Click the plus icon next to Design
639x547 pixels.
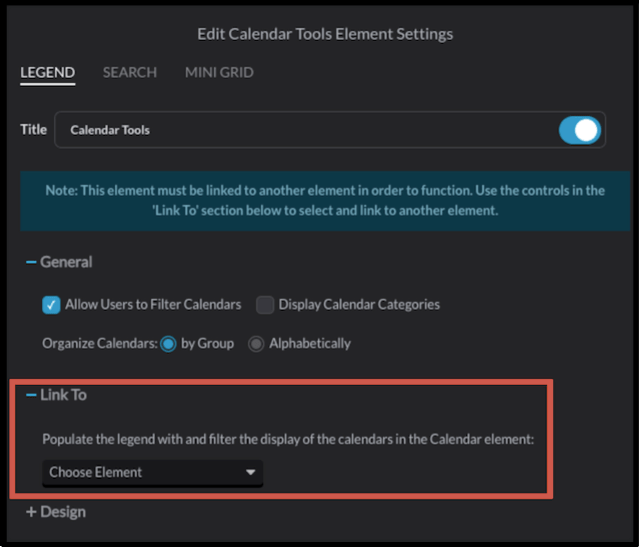(x=31, y=512)
